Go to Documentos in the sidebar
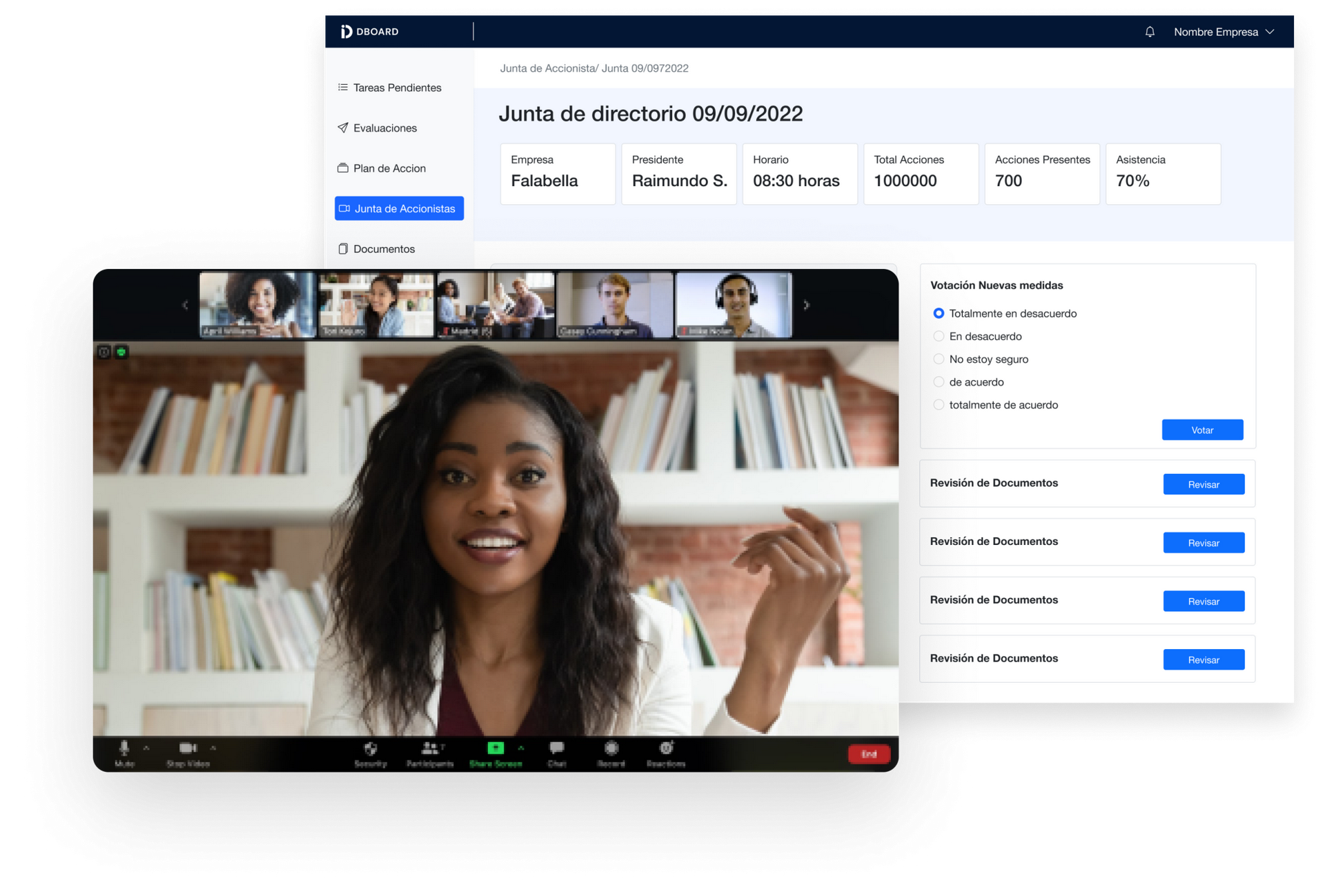Viewport: 1325px width, 896px height. (x=384, y=249)
